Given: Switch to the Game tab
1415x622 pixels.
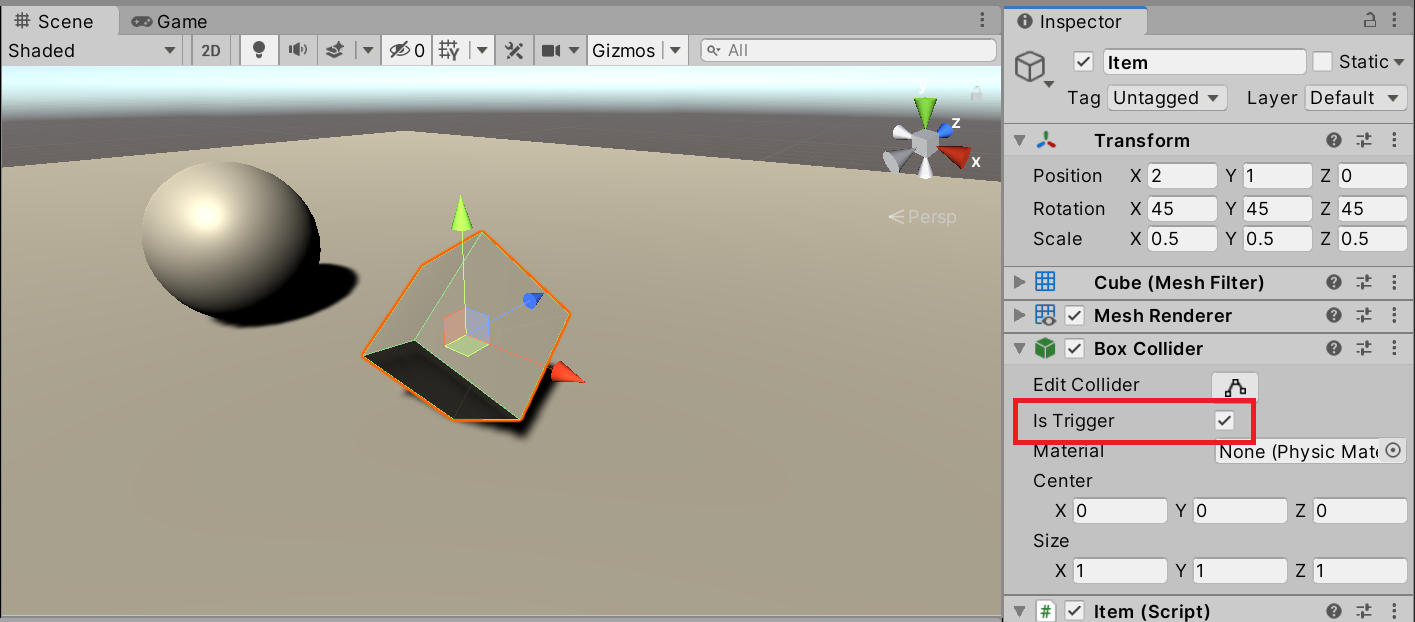Looking at the screenshot, I should (x=170, y=21).
